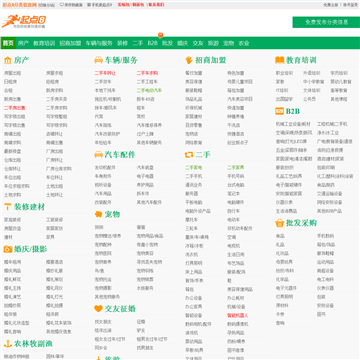Open the green 二手家电 link

click(x=194, y=167)
